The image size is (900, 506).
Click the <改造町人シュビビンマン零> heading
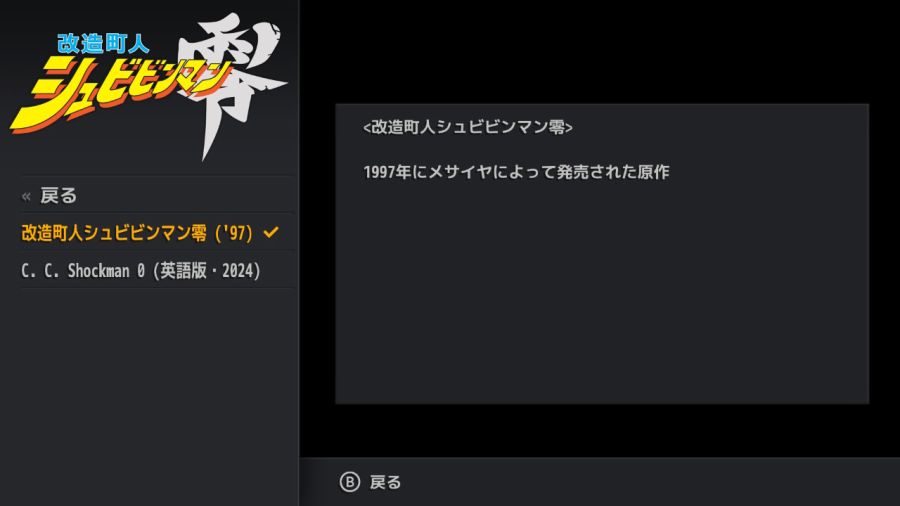[468, 127]
